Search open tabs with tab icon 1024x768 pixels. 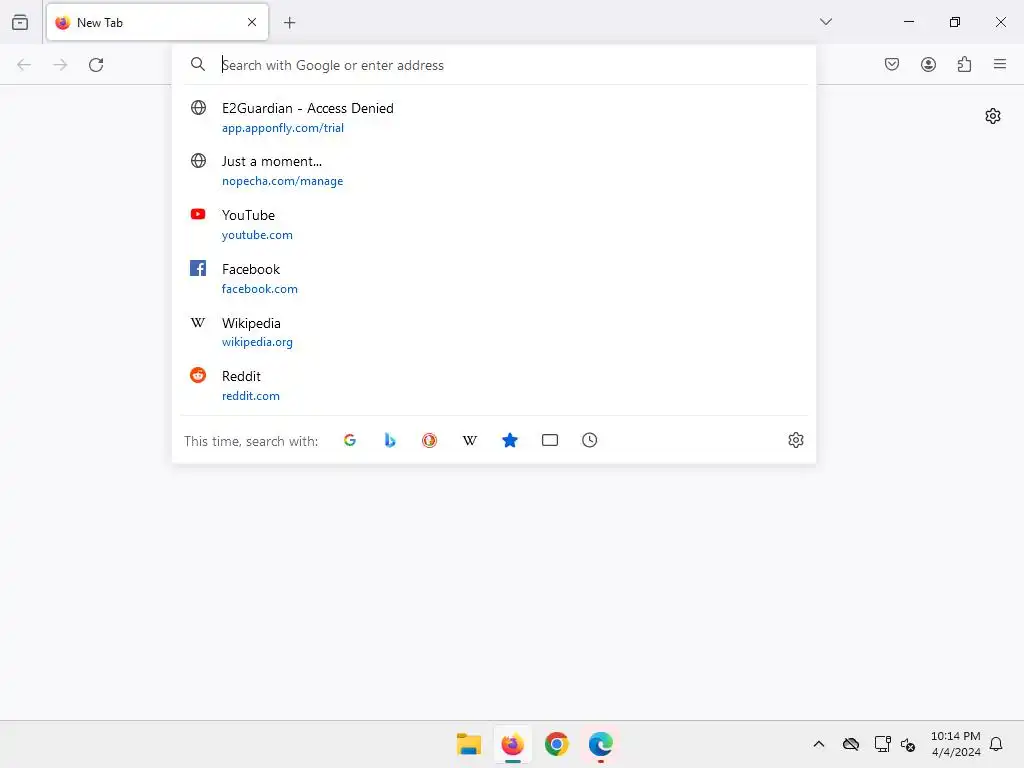point(550,440)
